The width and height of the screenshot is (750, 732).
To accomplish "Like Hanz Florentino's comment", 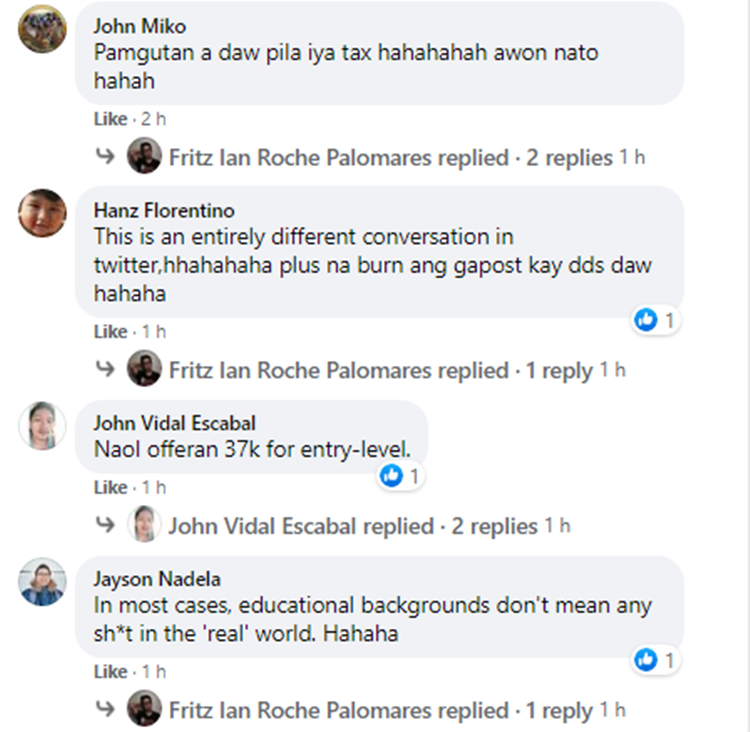I will (110, 331).
